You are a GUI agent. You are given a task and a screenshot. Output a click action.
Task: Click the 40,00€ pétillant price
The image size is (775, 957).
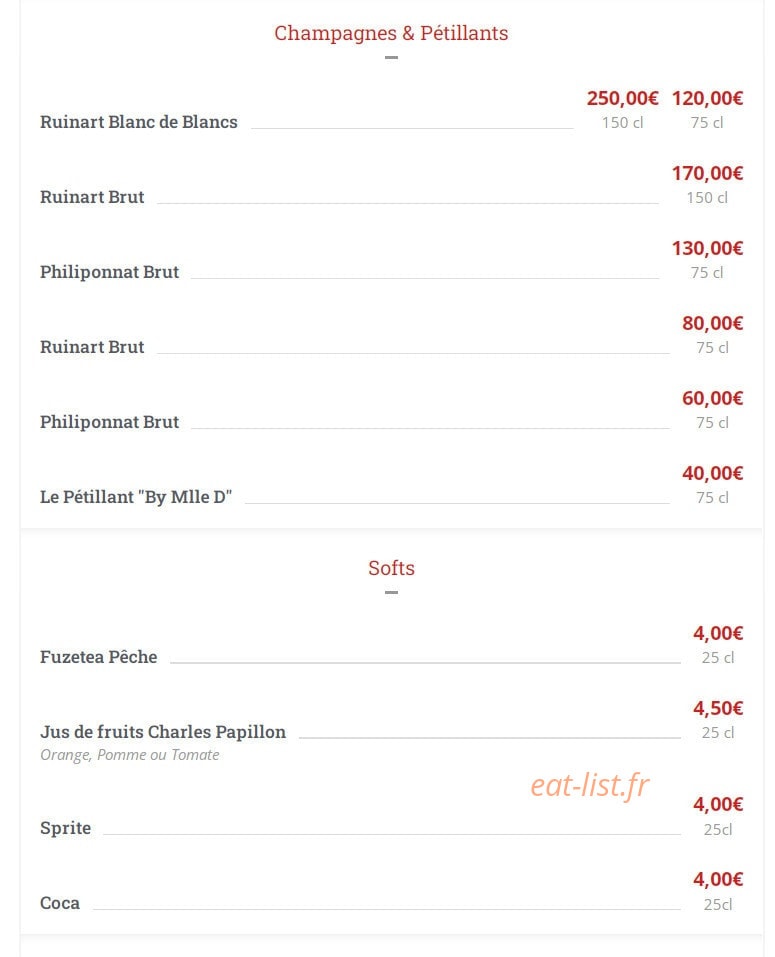tap(712, 474)
